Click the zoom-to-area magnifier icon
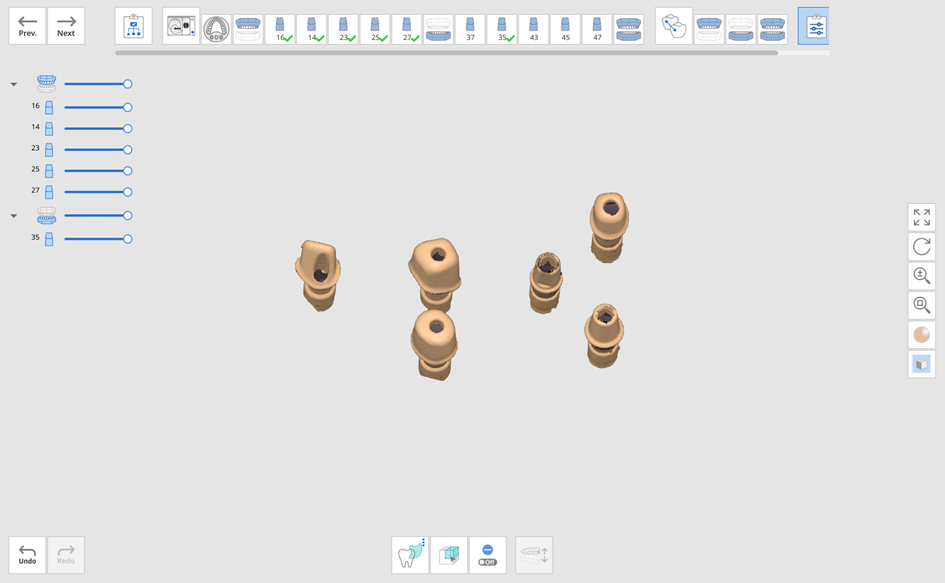 point(921,305)
